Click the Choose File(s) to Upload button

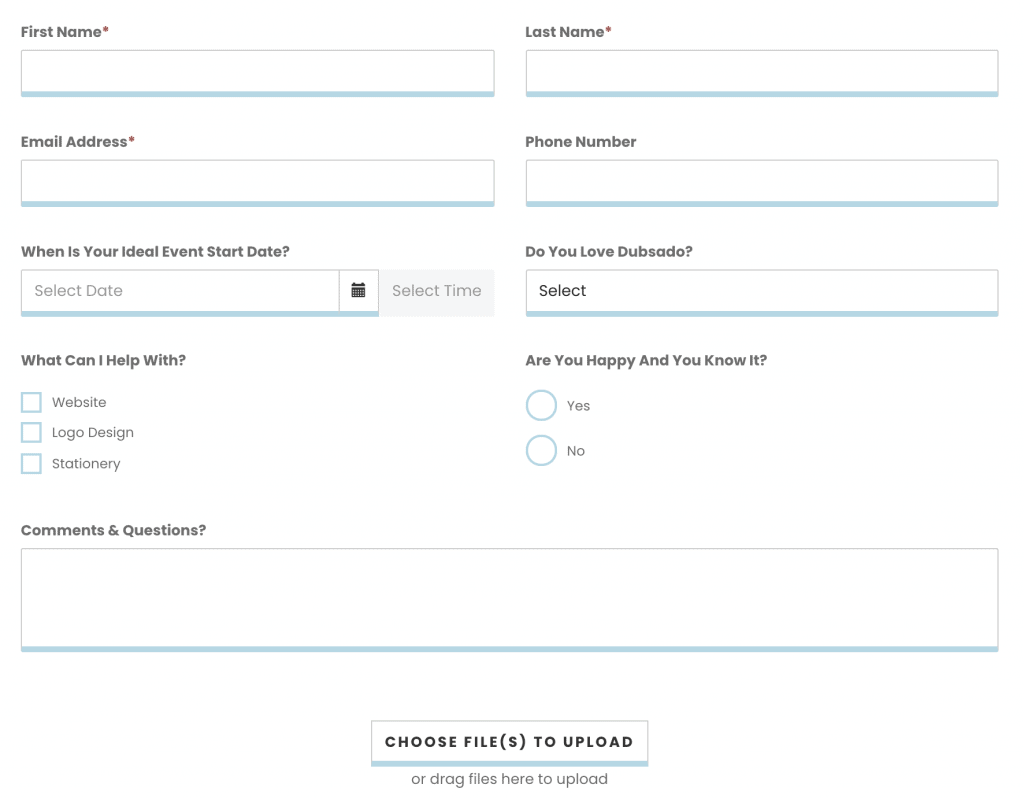[509, 743]
